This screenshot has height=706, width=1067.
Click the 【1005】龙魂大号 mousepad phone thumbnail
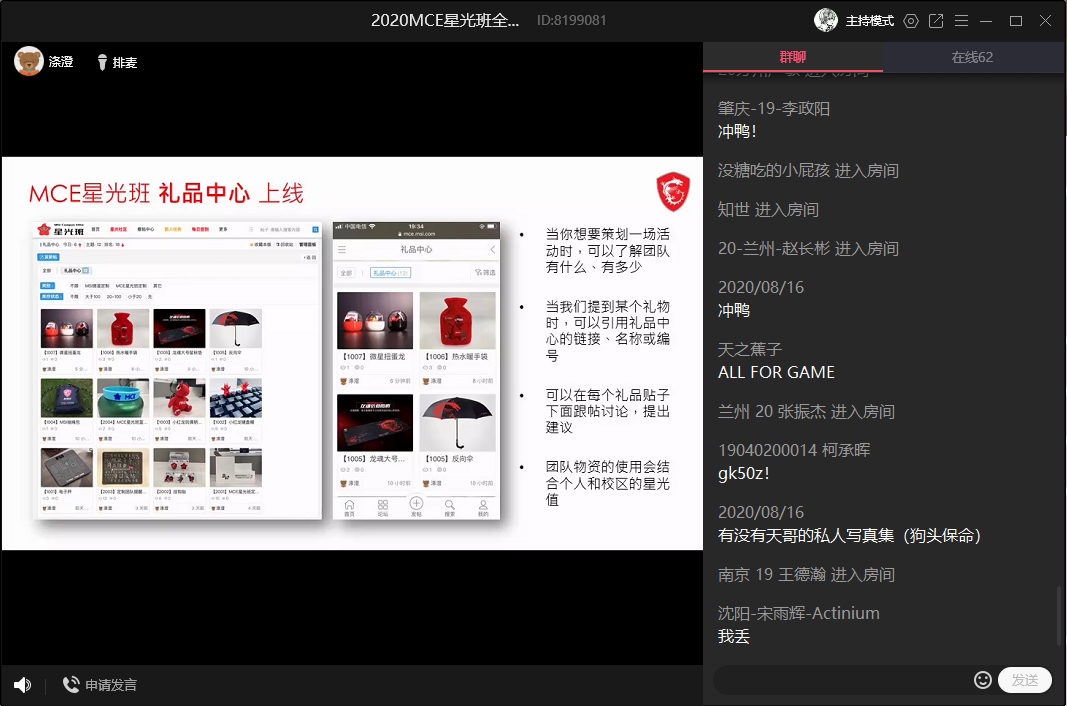(x=375, y=422)
